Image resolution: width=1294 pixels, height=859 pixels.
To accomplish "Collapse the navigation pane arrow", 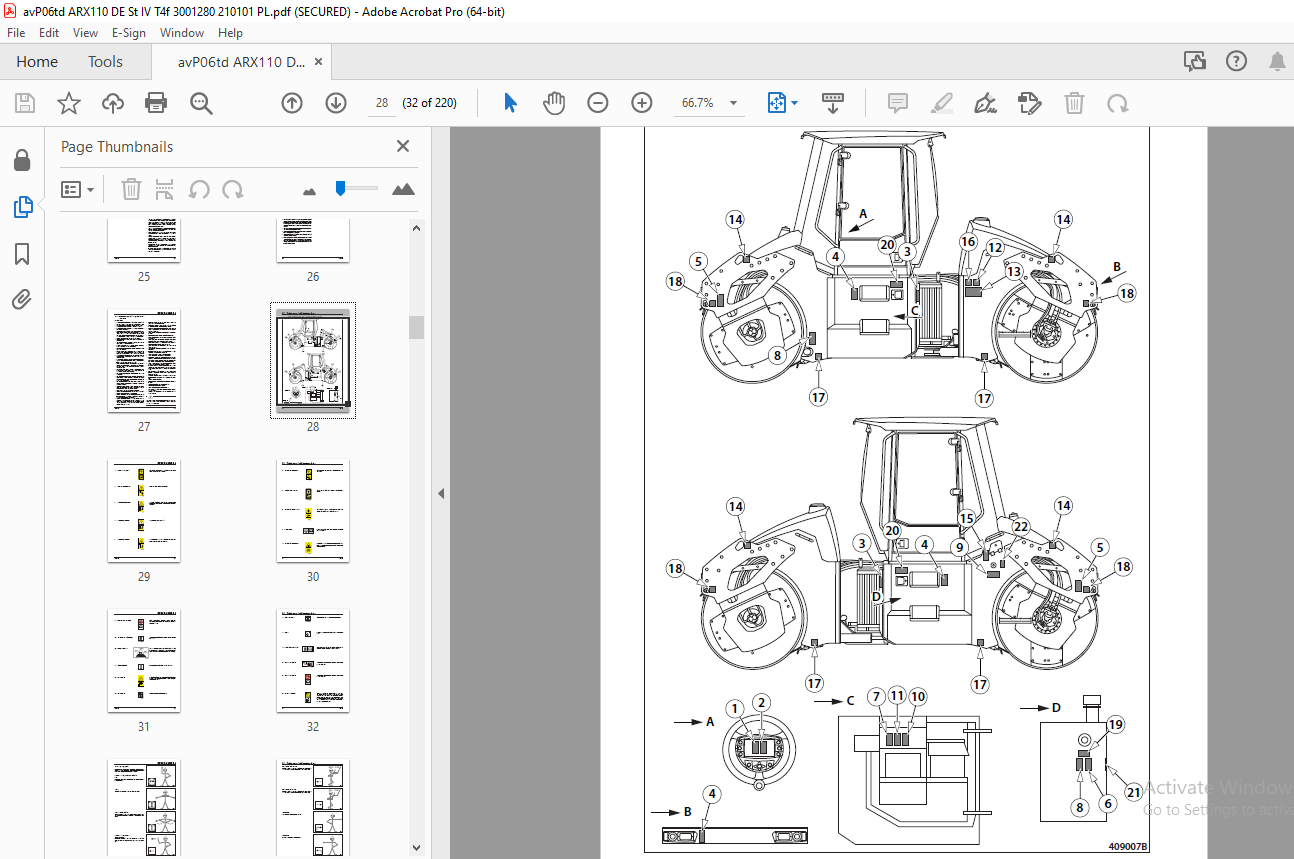I will (440, 493).
